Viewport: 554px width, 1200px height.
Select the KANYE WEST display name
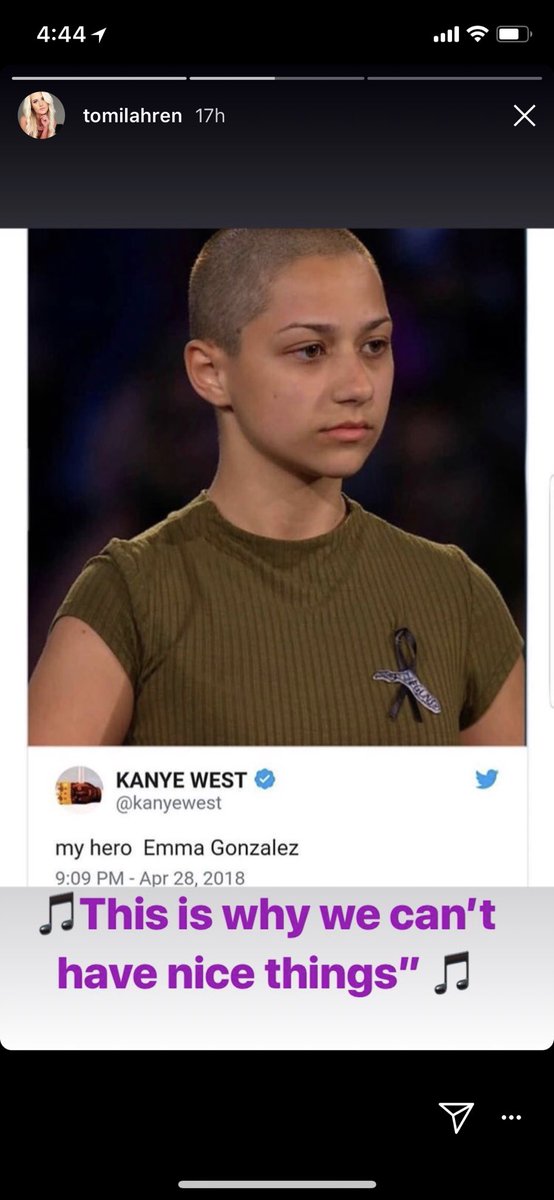[x=182, y=779]
